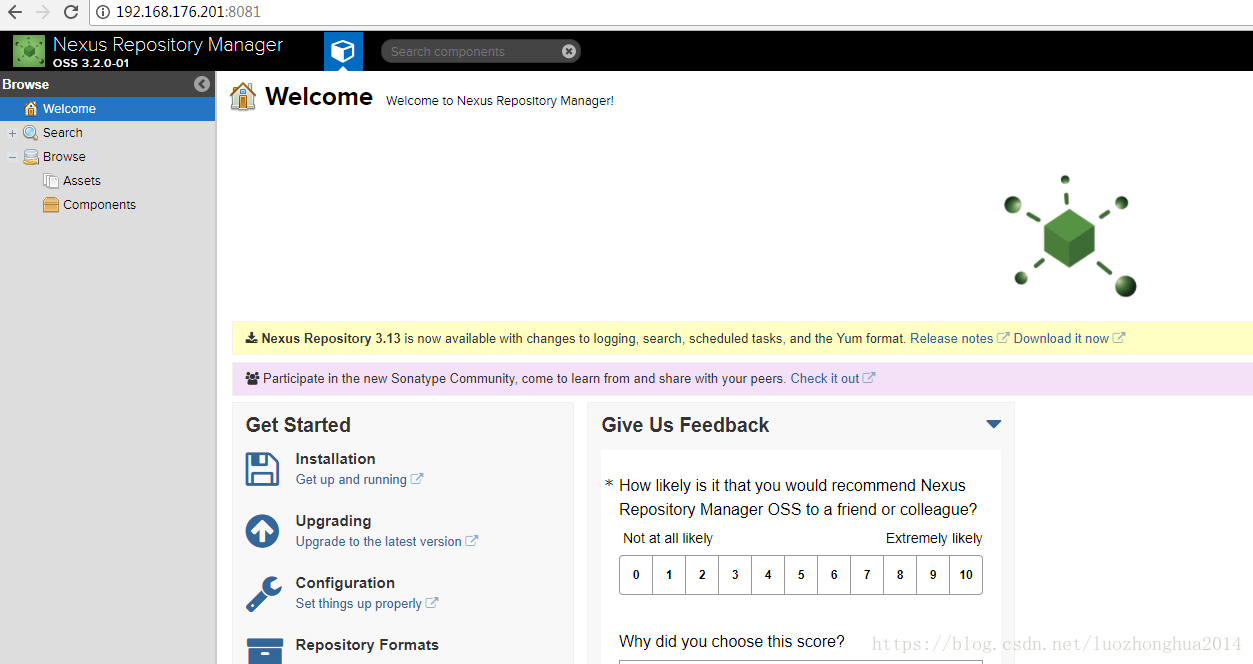This screenshot has height=664, width=1253.
Task: Select score 10 in feedback scale
Action: click(966, 575)
